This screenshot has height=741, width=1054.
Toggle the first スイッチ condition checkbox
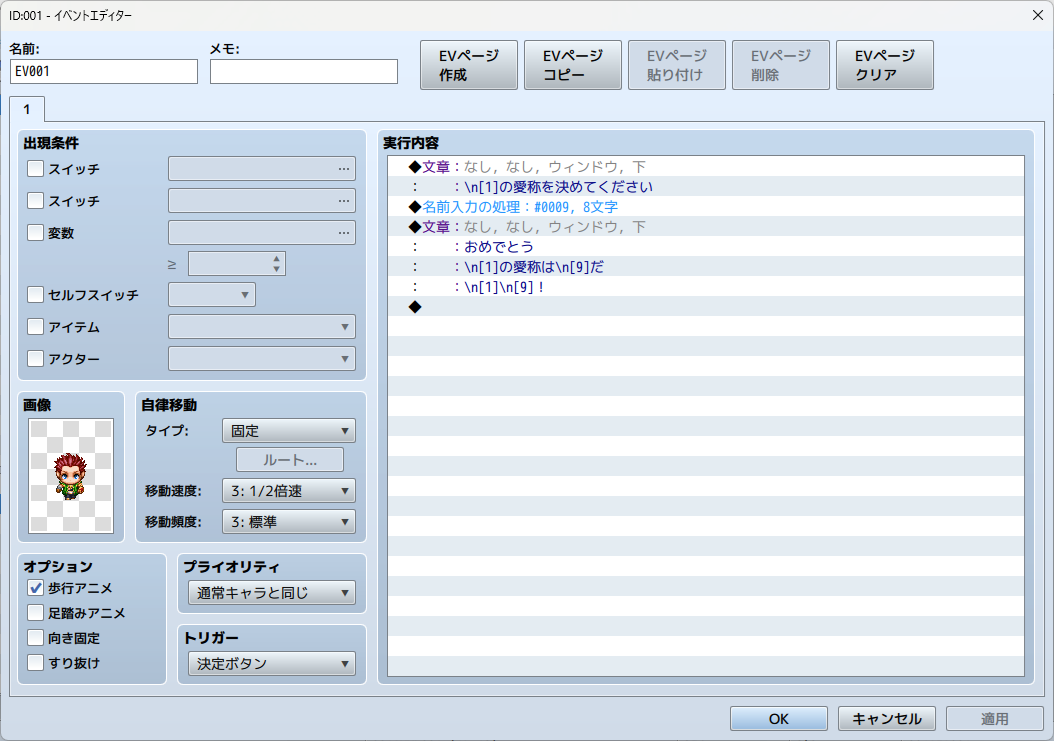tap(36, 169)
